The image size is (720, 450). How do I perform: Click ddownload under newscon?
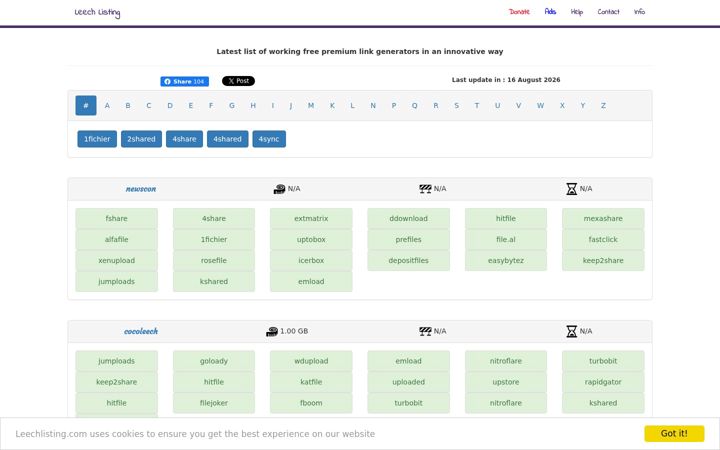click(x=408, y=219)
